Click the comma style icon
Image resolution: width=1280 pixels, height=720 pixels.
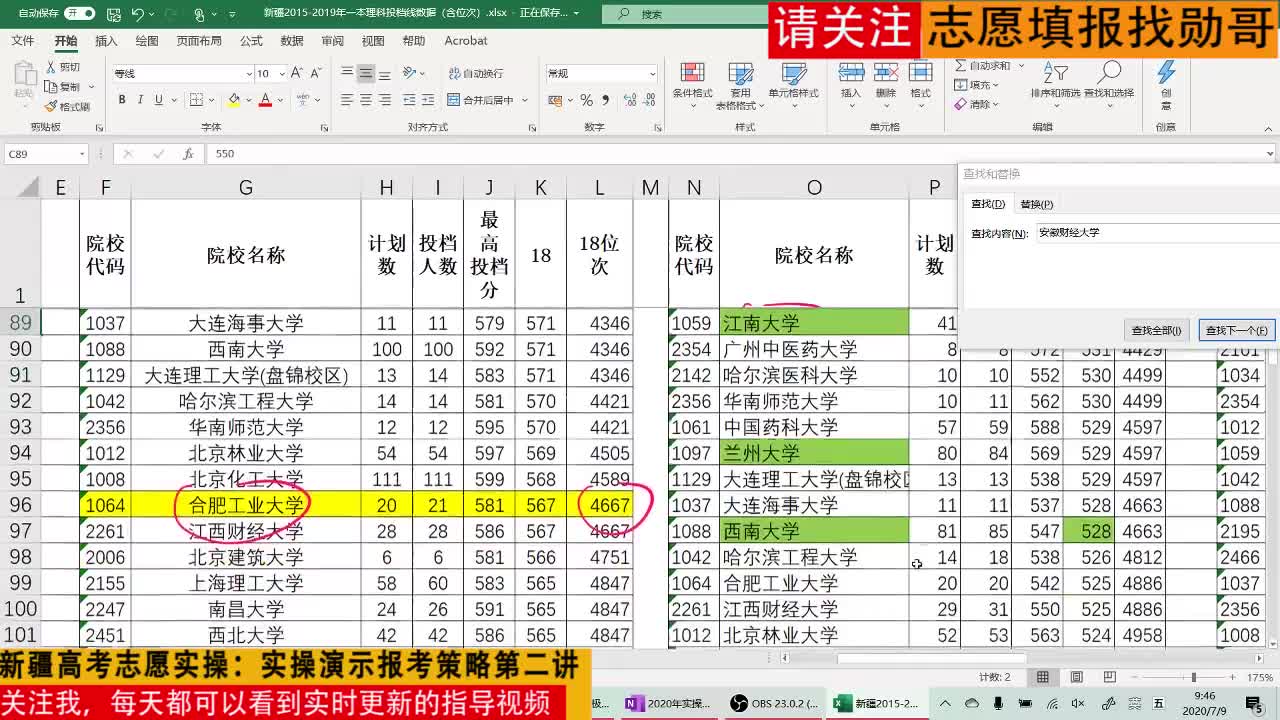[605, 100]
